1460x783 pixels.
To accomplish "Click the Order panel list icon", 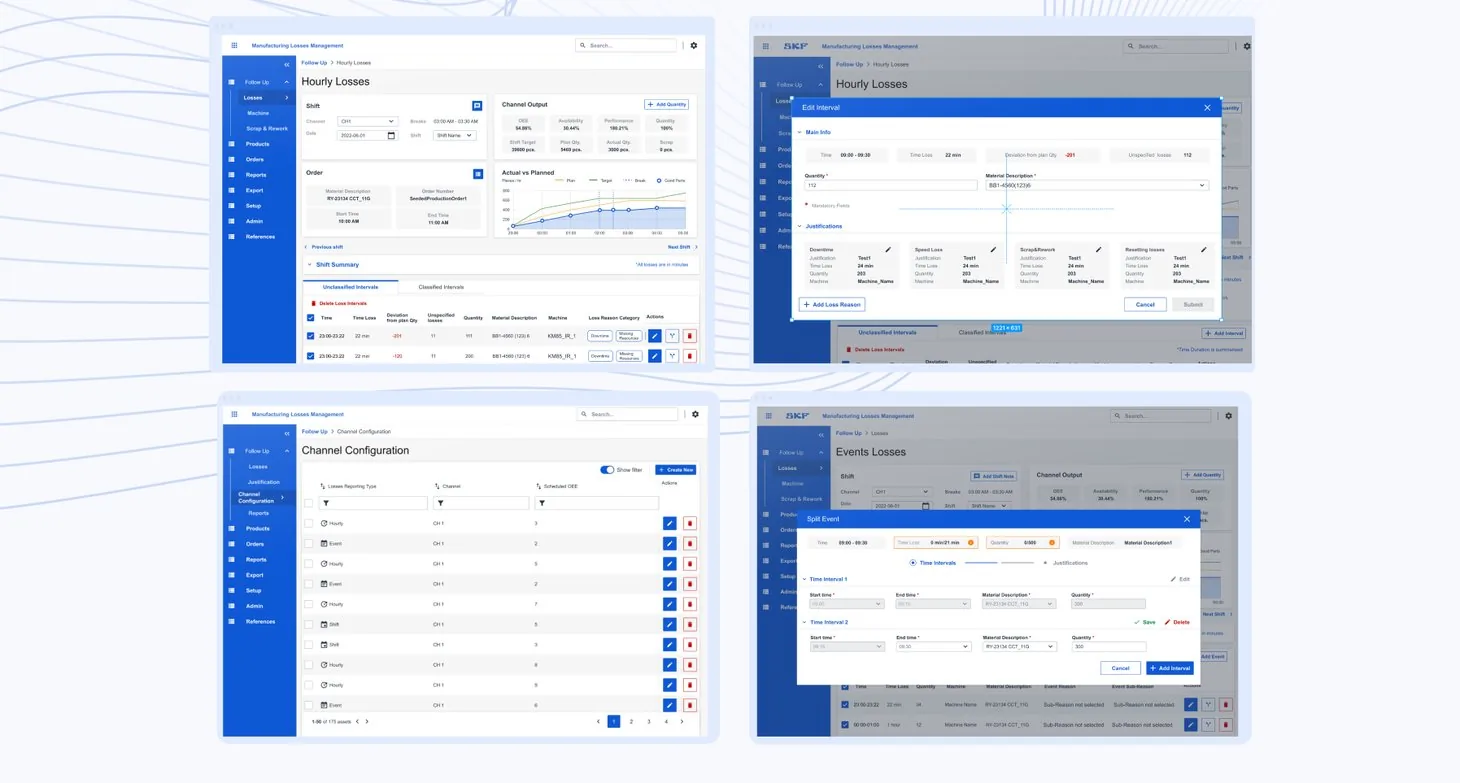I will (x=477, y=174).
